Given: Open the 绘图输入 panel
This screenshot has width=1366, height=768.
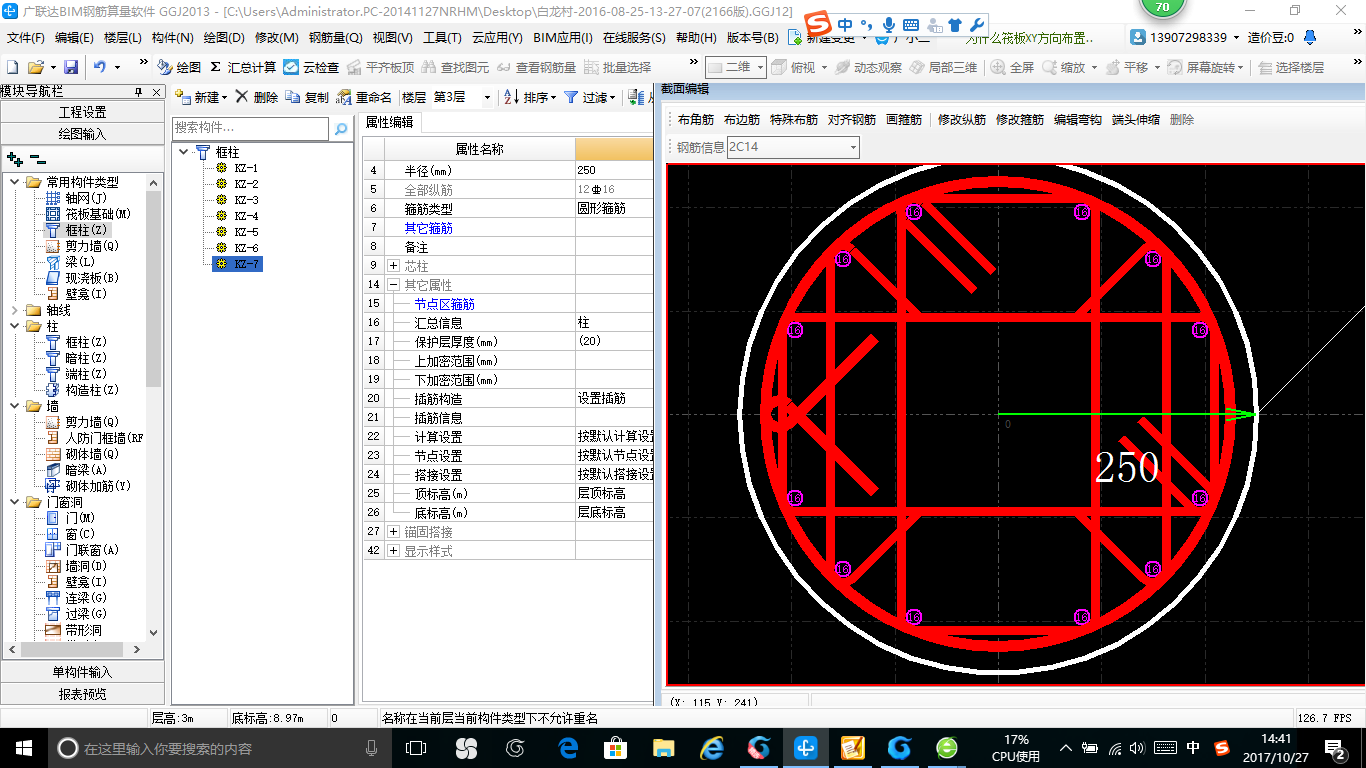Looking at the screenshot, I should click(82, 133).
